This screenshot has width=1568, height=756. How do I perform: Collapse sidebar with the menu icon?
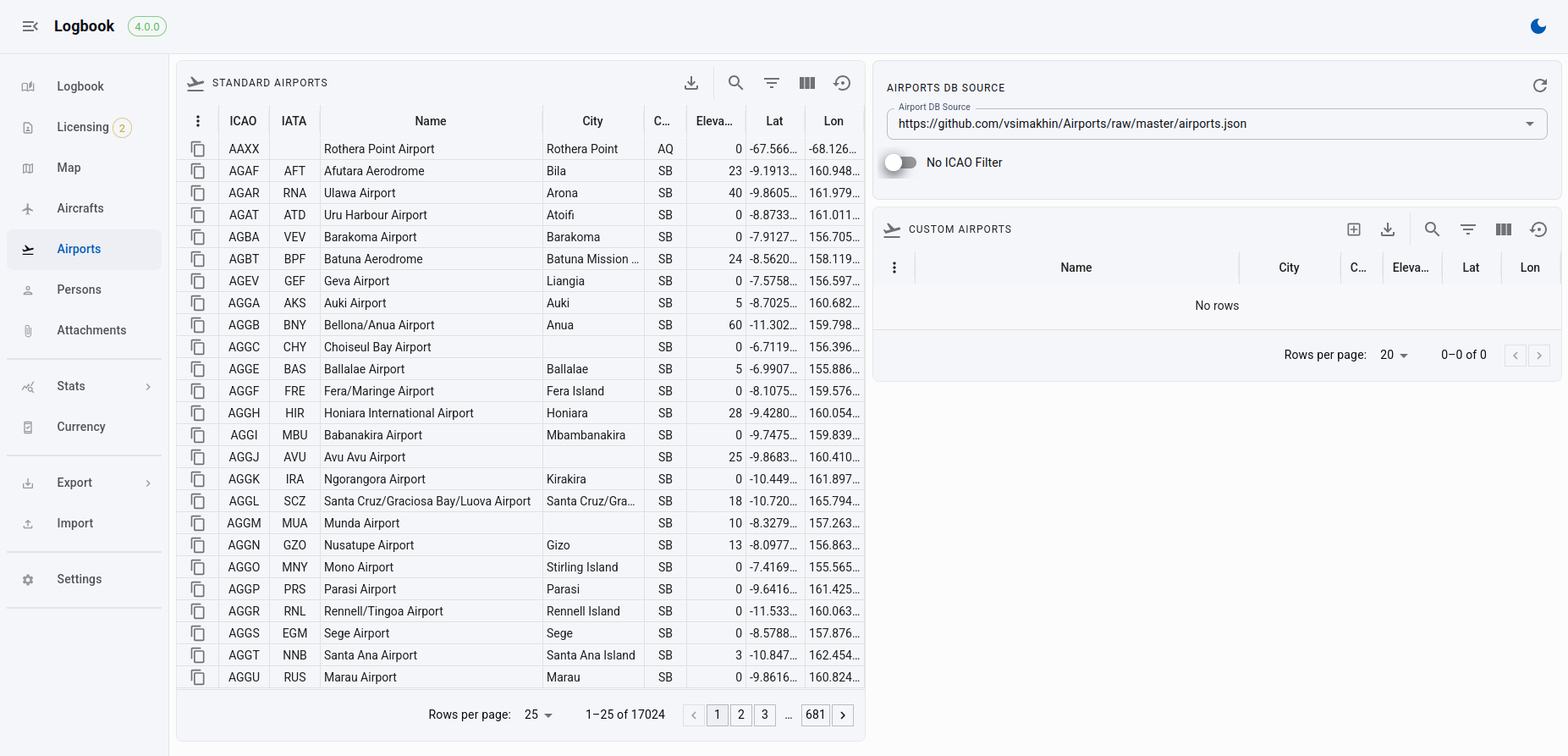[x=30, y=26]
